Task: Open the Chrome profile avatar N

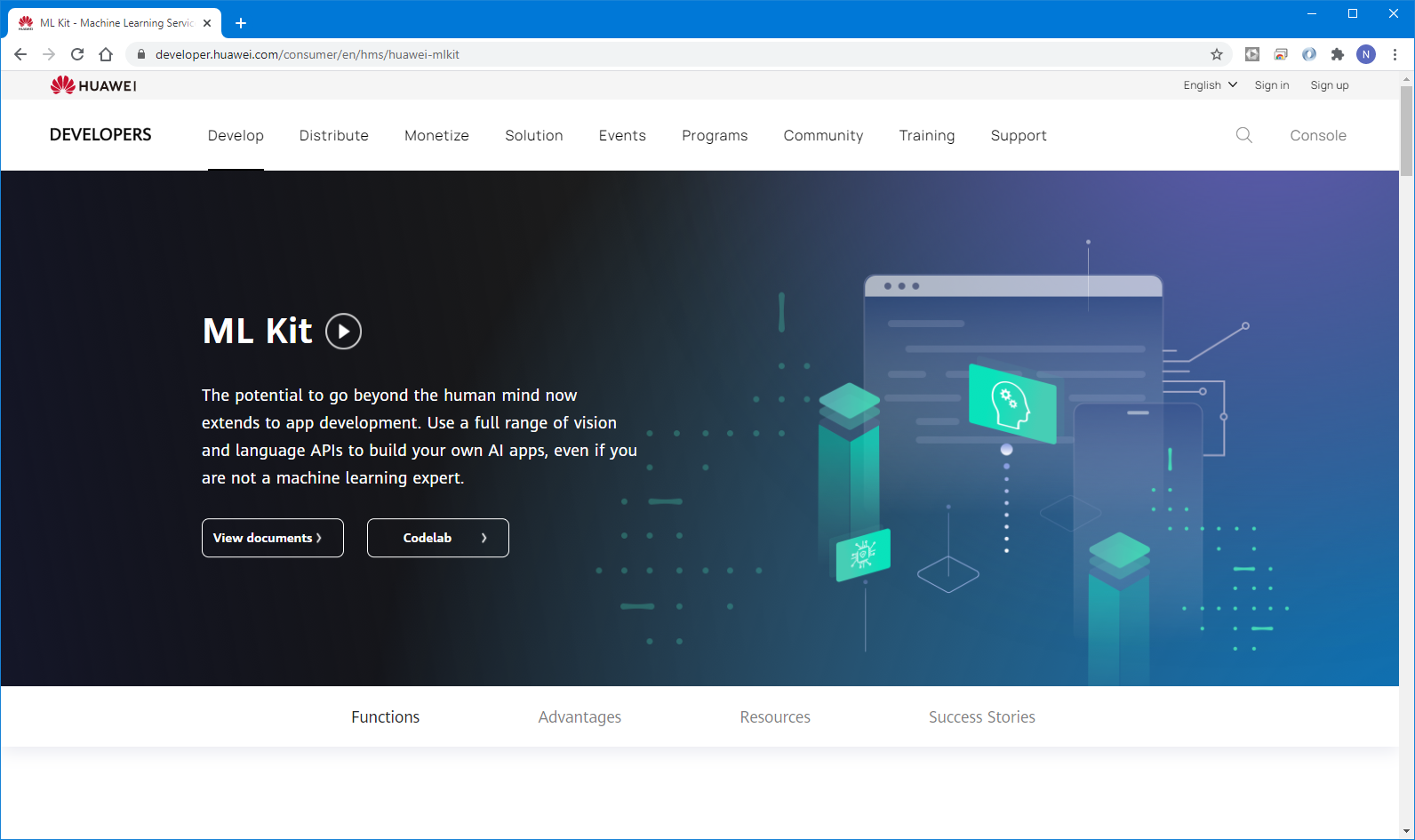Action: click(1366, 54)
